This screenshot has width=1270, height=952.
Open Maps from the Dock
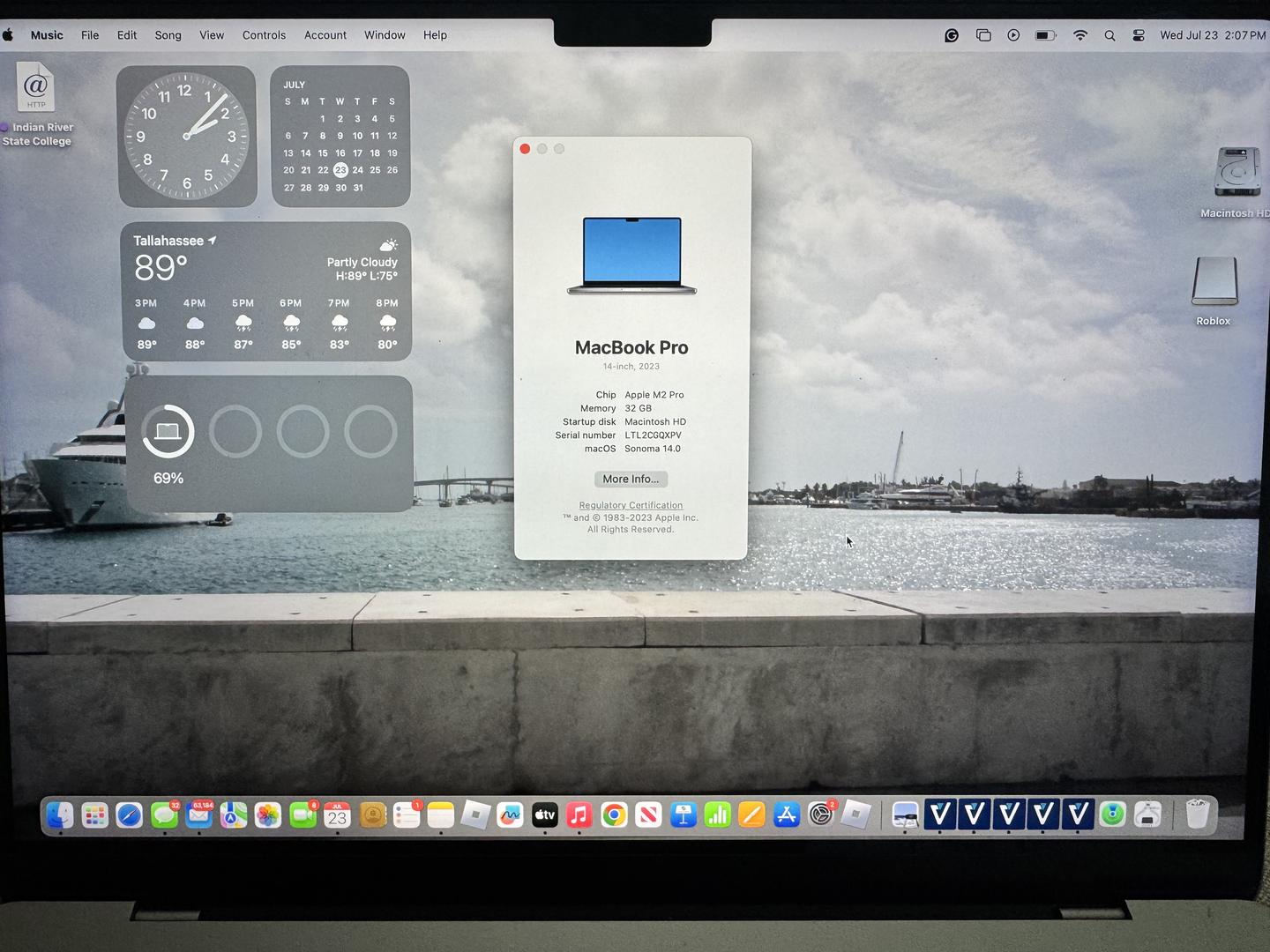(234, 815)
